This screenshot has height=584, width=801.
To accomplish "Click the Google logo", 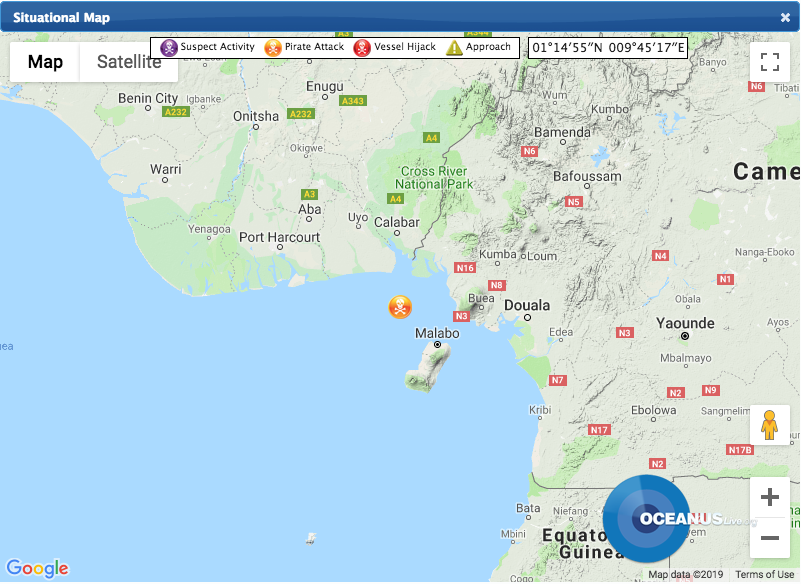I will pos(37,568).
